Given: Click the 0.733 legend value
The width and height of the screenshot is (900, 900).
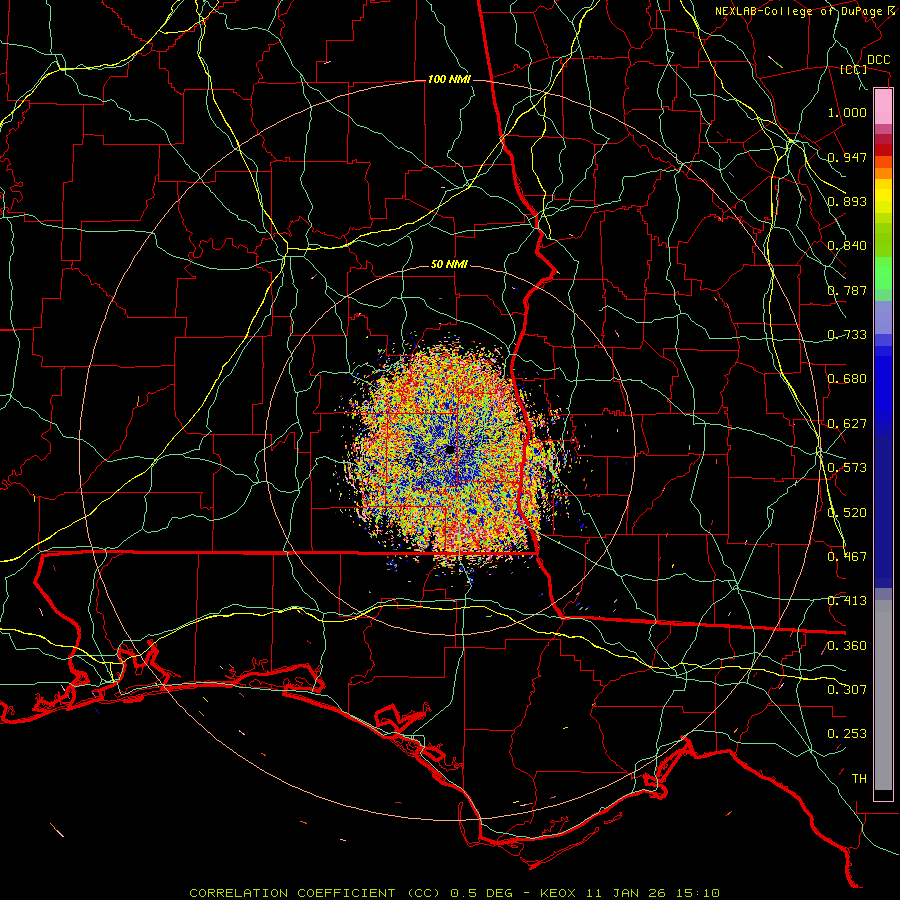Looking at the screenshot, I should 847,335.
